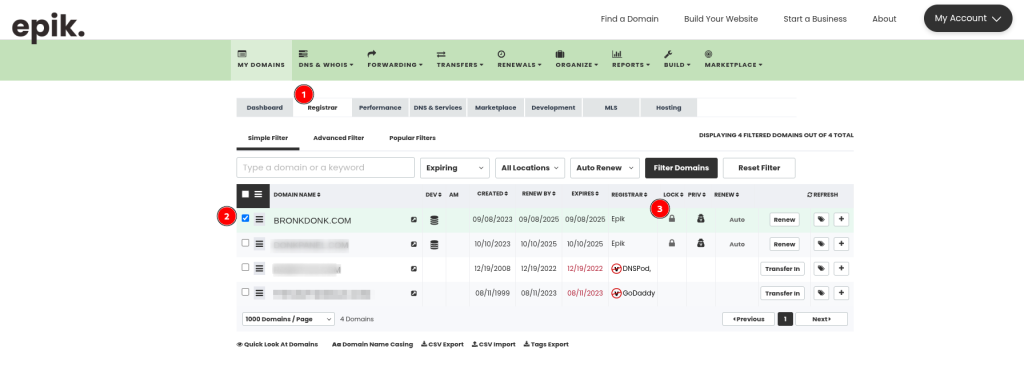Open the external link icon beside BRONKDONK.COM
The width and height of the screenshot is (1024, 367).
click(x=413, y=220)
